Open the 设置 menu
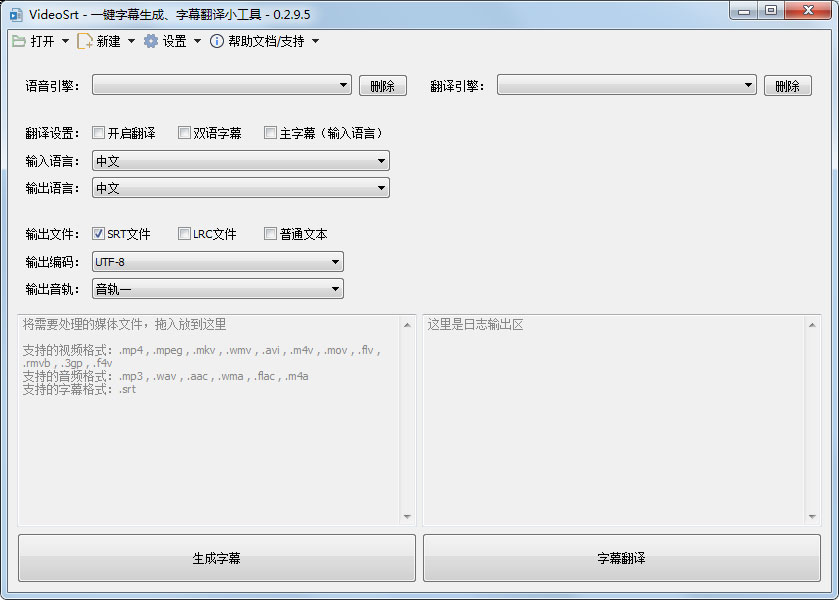The image size is (839, 600). point(174,41)
